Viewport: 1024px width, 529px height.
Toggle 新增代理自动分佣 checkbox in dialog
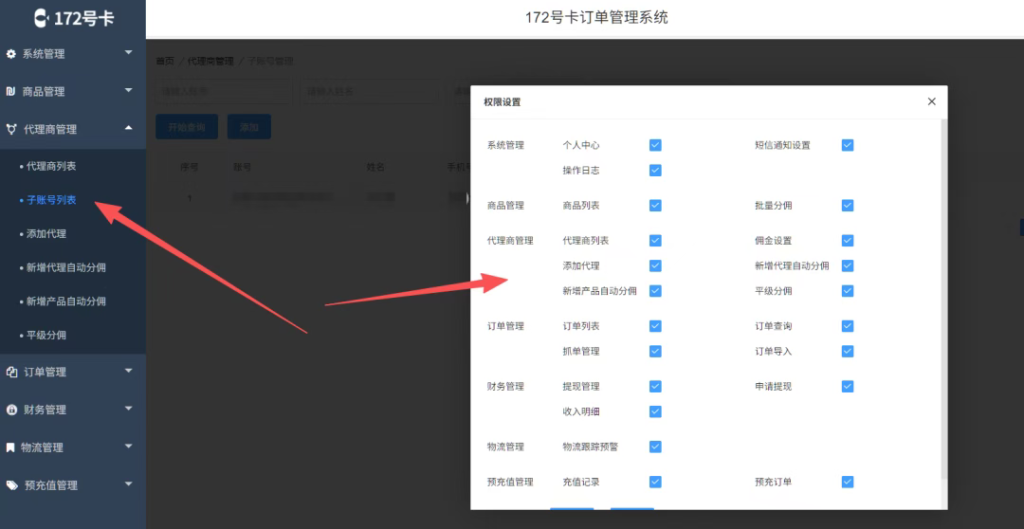[x=848, y=266]
